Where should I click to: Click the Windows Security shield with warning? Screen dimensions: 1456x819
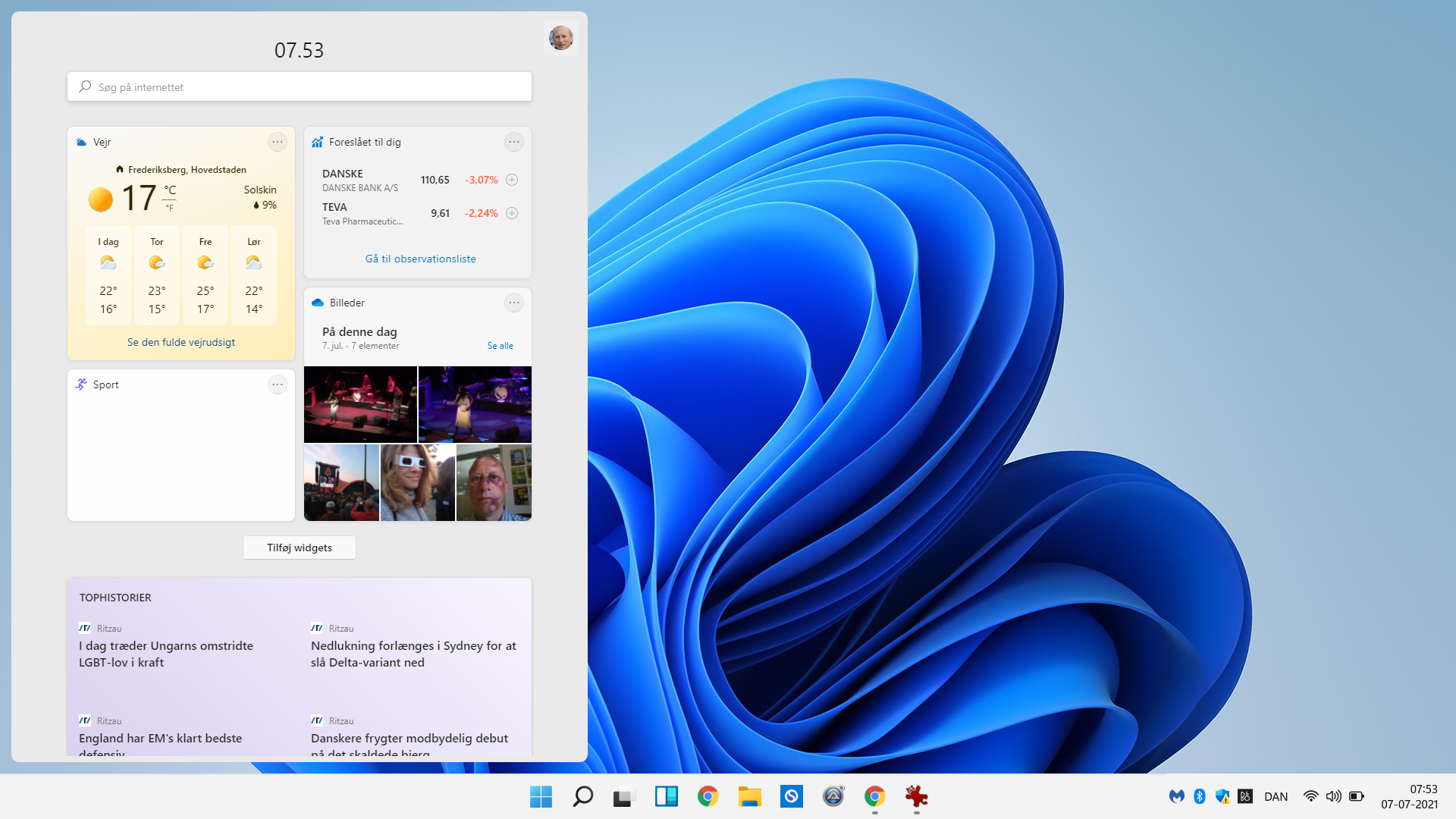[1222, 797]
